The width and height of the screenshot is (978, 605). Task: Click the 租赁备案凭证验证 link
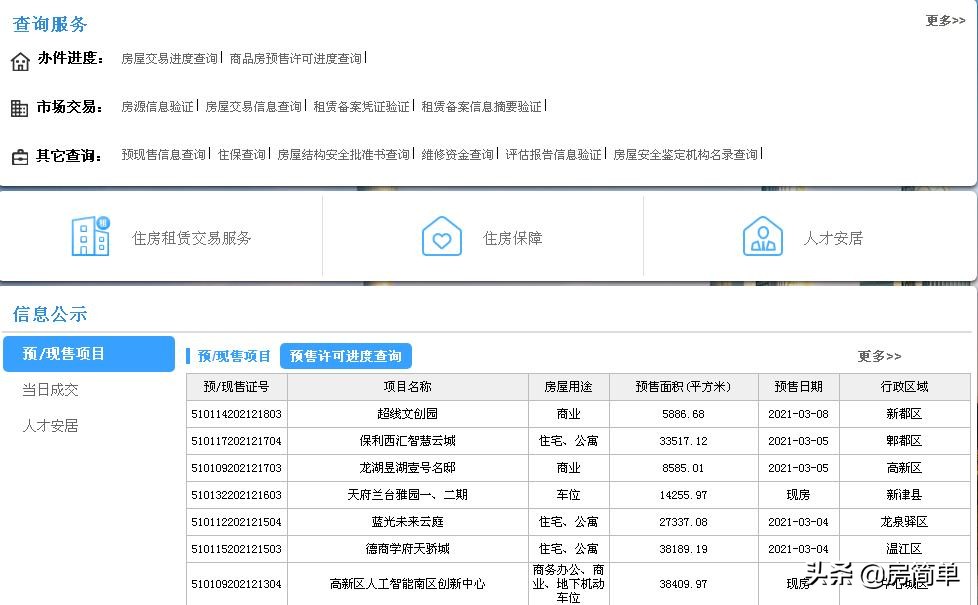click(x=361, y=106)
